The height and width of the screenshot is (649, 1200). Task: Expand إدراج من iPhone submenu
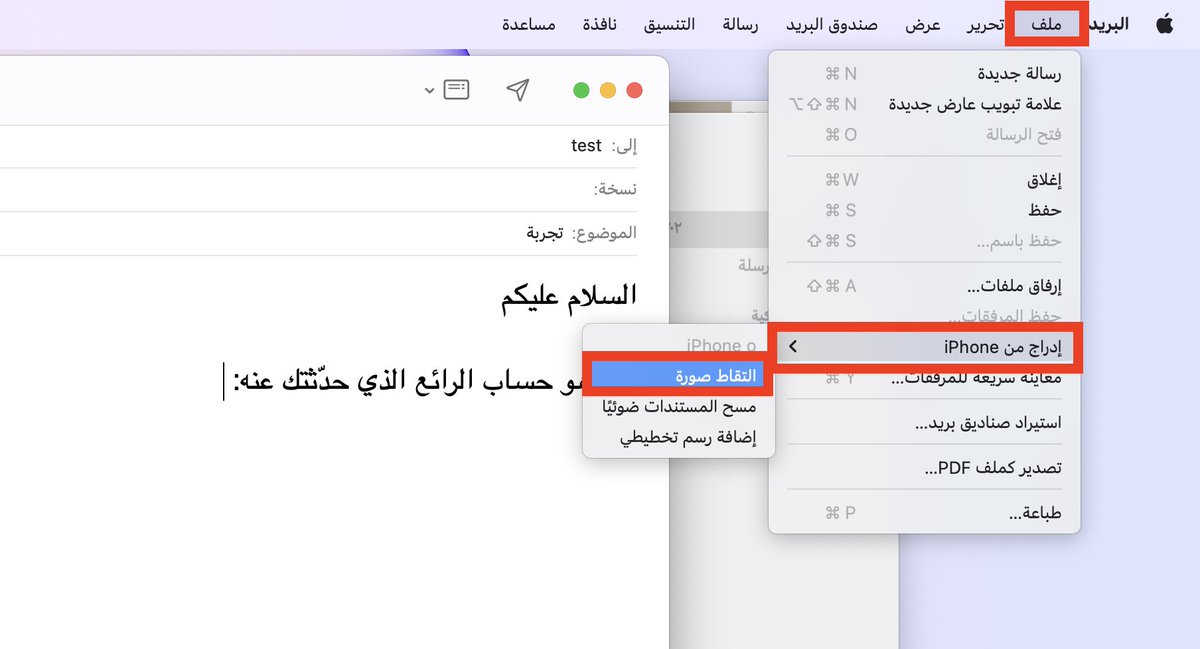924,347
